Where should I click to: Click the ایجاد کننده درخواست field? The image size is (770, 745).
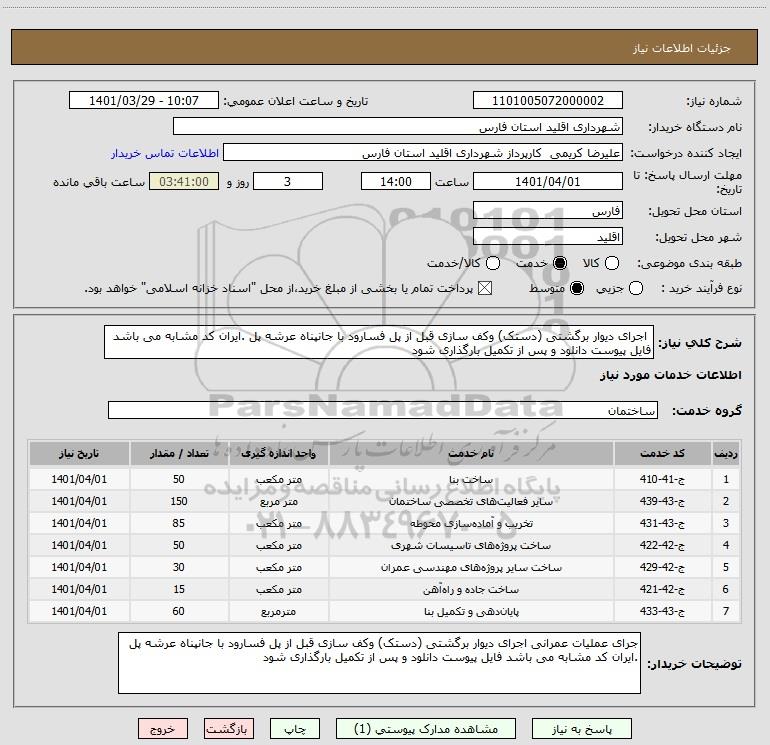(x=423, y=152)
